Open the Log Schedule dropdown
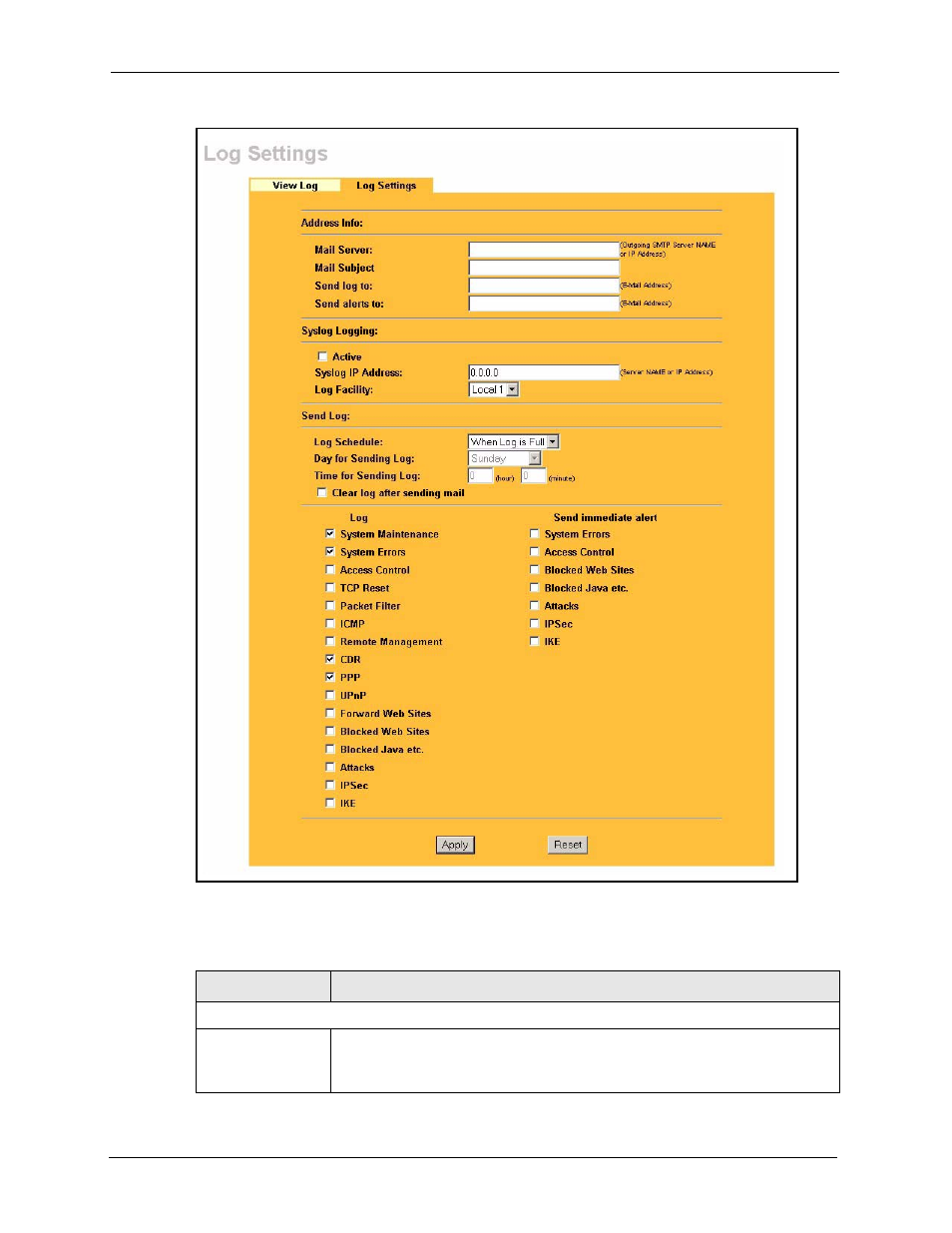 click(x=514, y=441)
